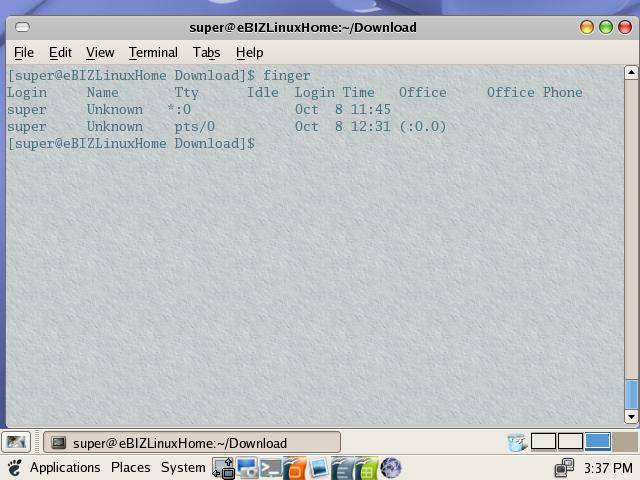Screen dimensions: 640x480
Task: Open the System menu
Action: [183, 467]
